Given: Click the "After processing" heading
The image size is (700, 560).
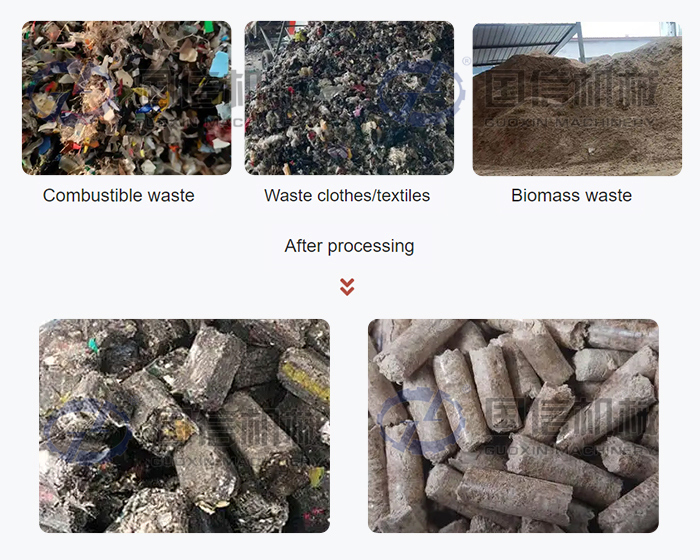Looking at the screenshot, I should coord(349,246).
